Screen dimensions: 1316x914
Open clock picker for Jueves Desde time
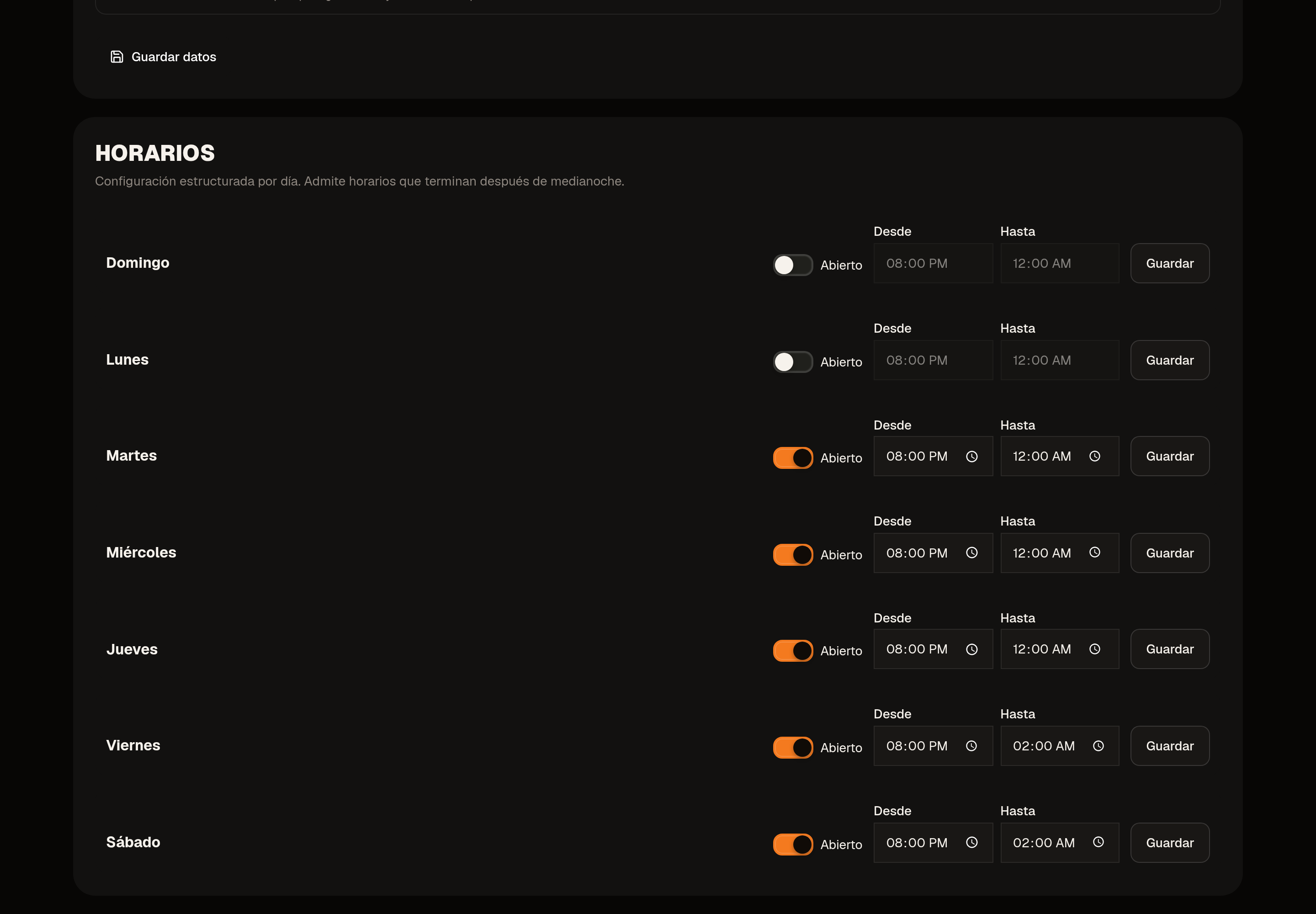(x=972, y=649)
